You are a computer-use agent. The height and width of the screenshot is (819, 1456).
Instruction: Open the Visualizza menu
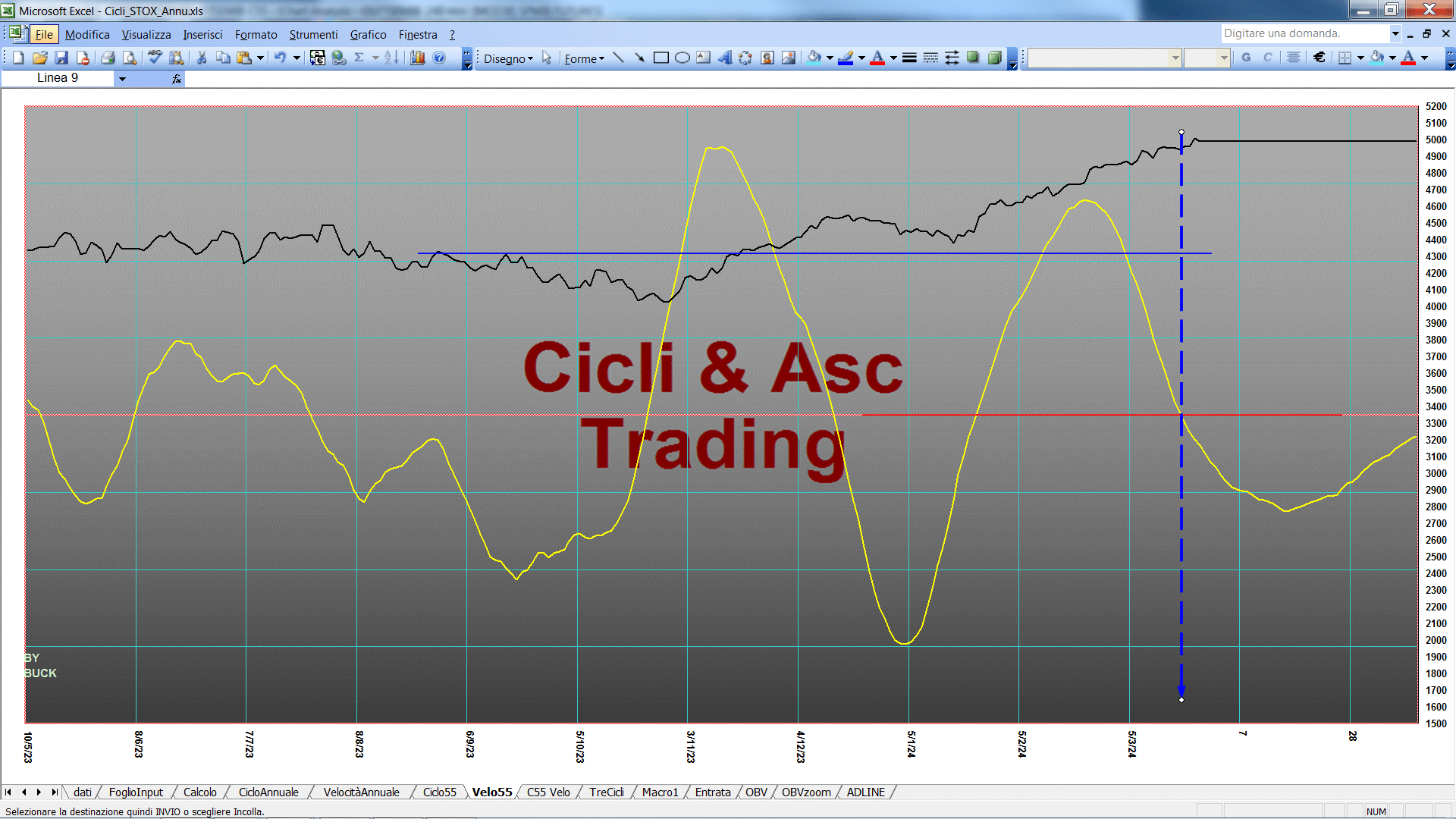point(146,35)
